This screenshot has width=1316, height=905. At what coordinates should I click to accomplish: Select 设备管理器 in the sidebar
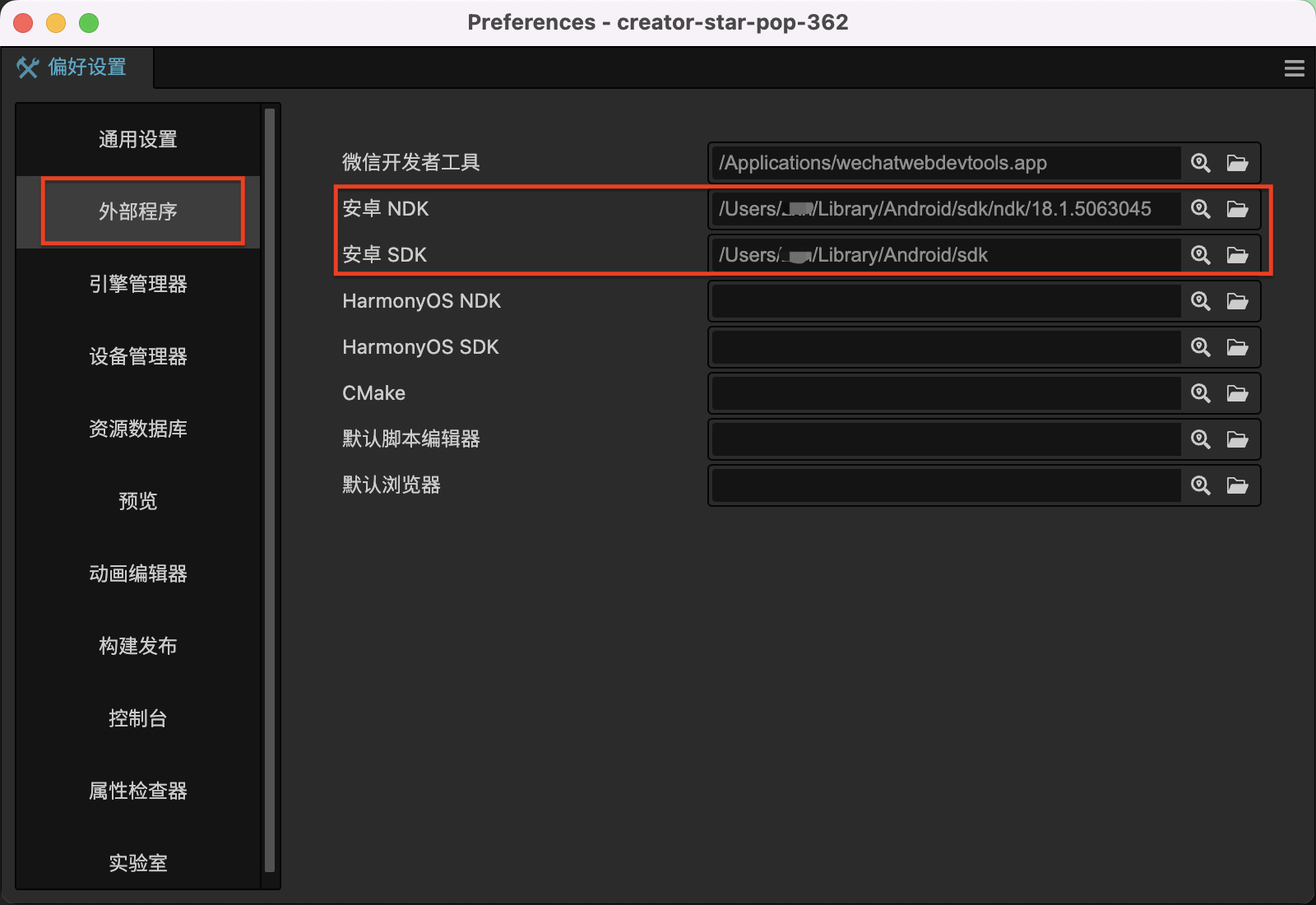(137, 356)
